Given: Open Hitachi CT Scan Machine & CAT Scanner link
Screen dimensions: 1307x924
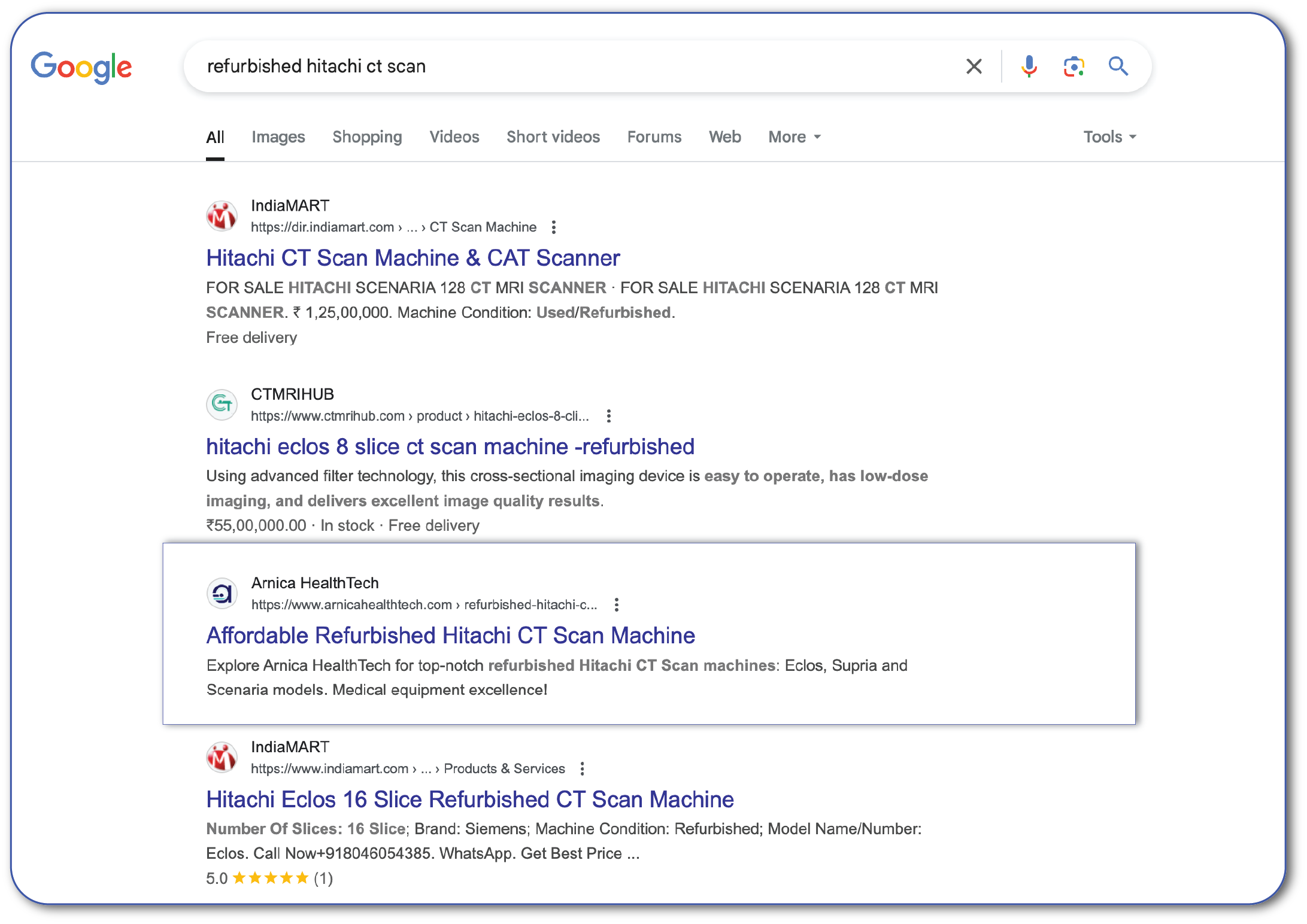Looking at the screenshot, I should (x=413, y=258).
